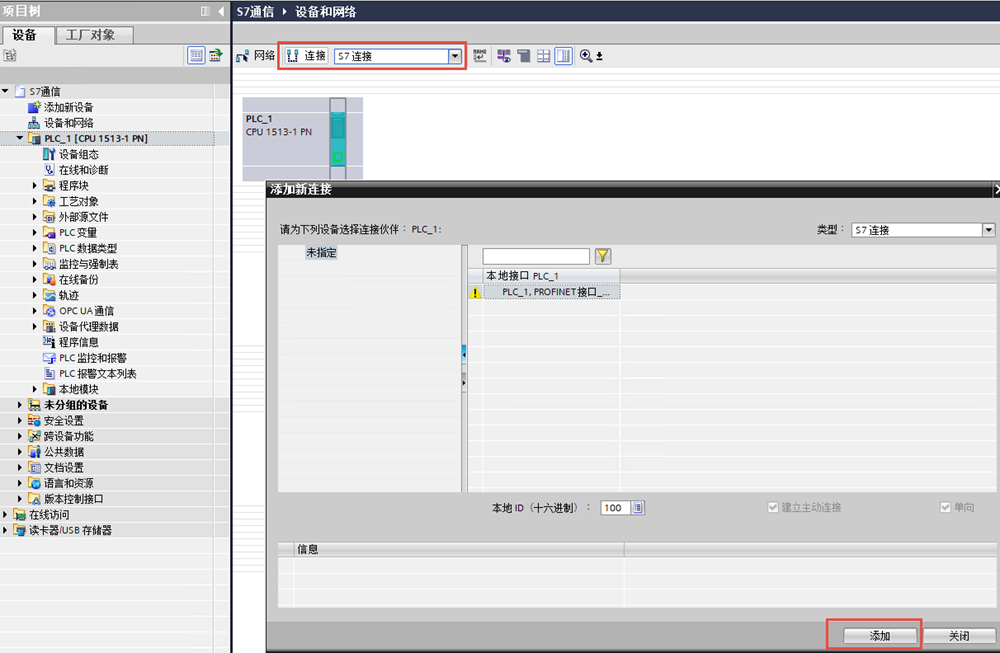Click the 网络 (Network) toolbar icon

[x=242, y=57]
